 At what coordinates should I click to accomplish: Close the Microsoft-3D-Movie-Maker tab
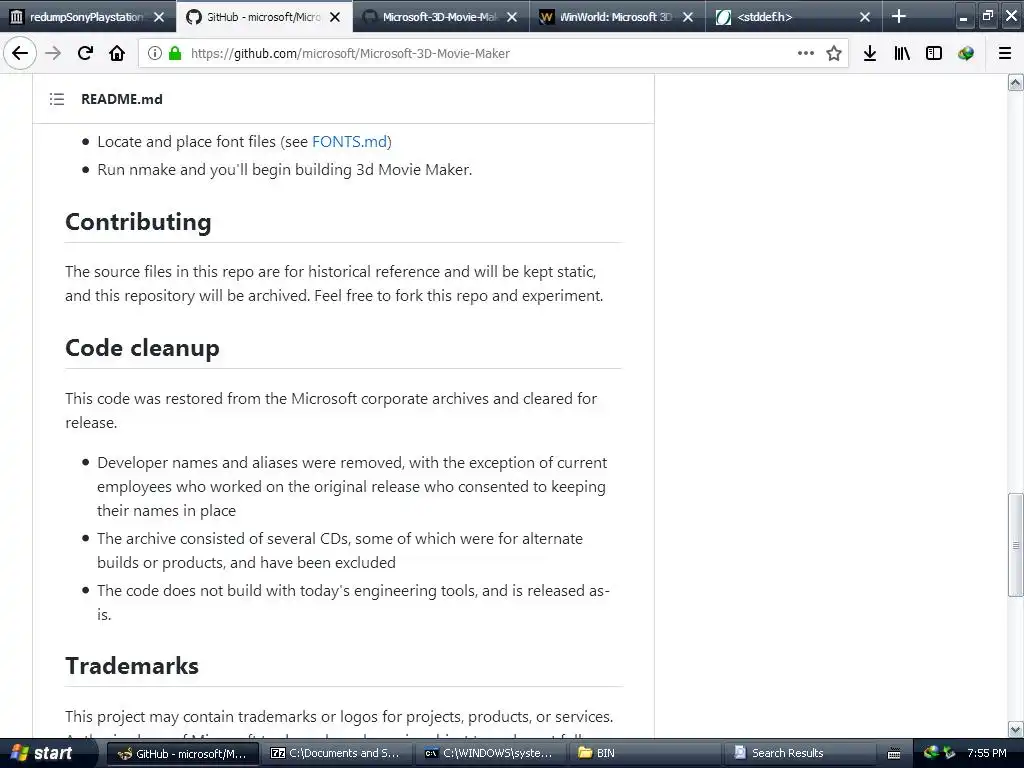(x=512, y=17)
